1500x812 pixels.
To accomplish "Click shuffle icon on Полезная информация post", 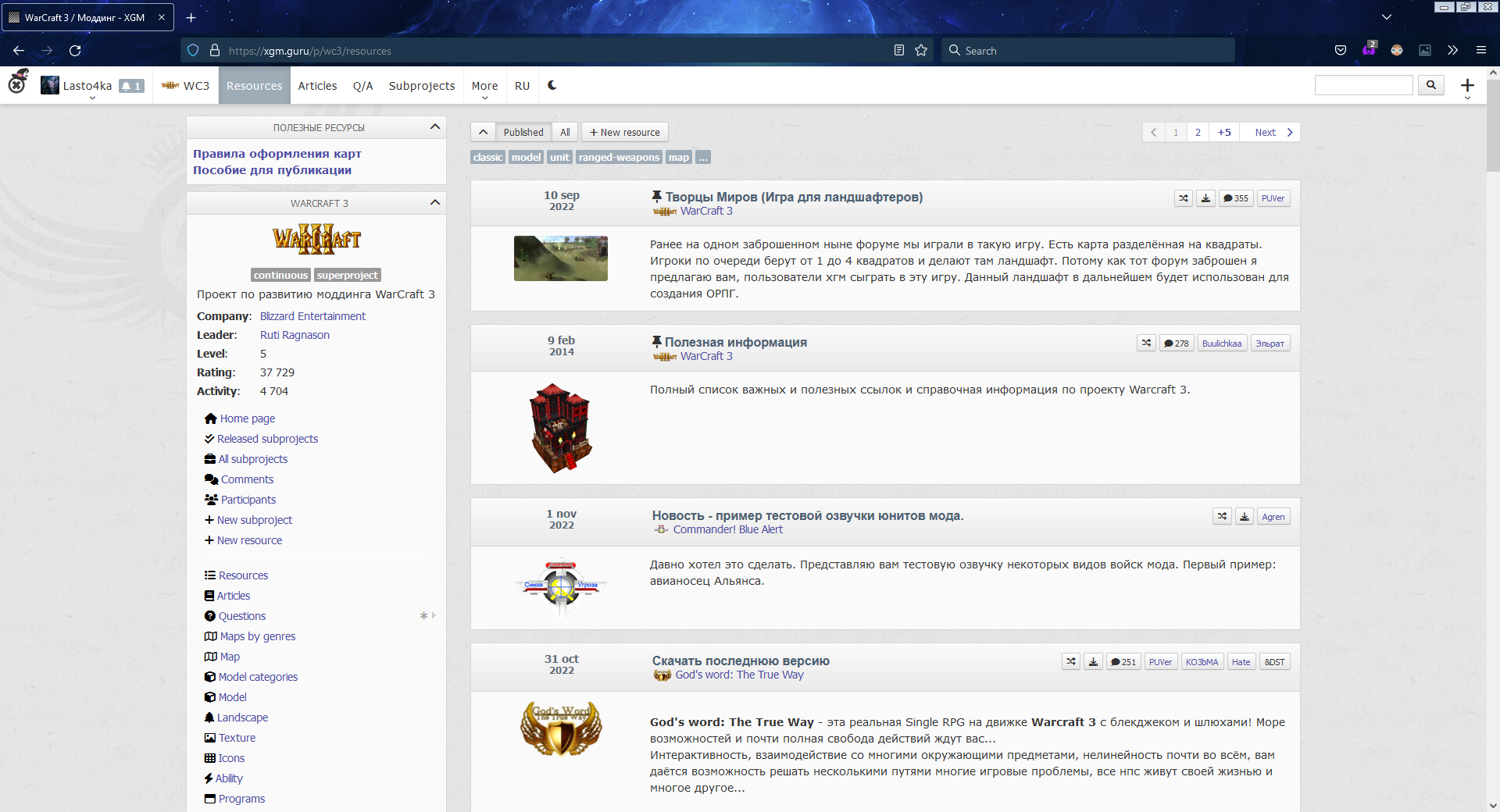I will click(1146, 344).
